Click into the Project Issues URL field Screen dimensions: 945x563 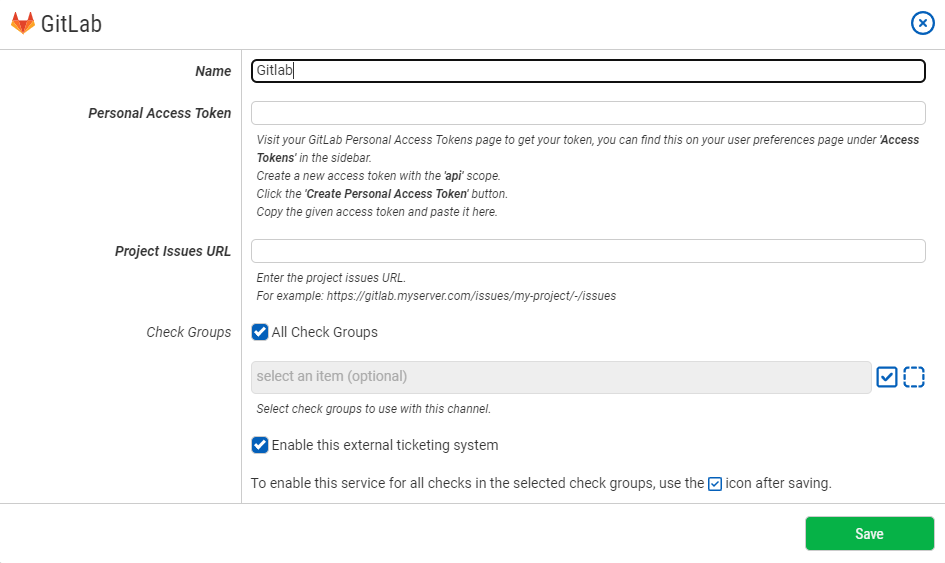(x=588, y=251)
